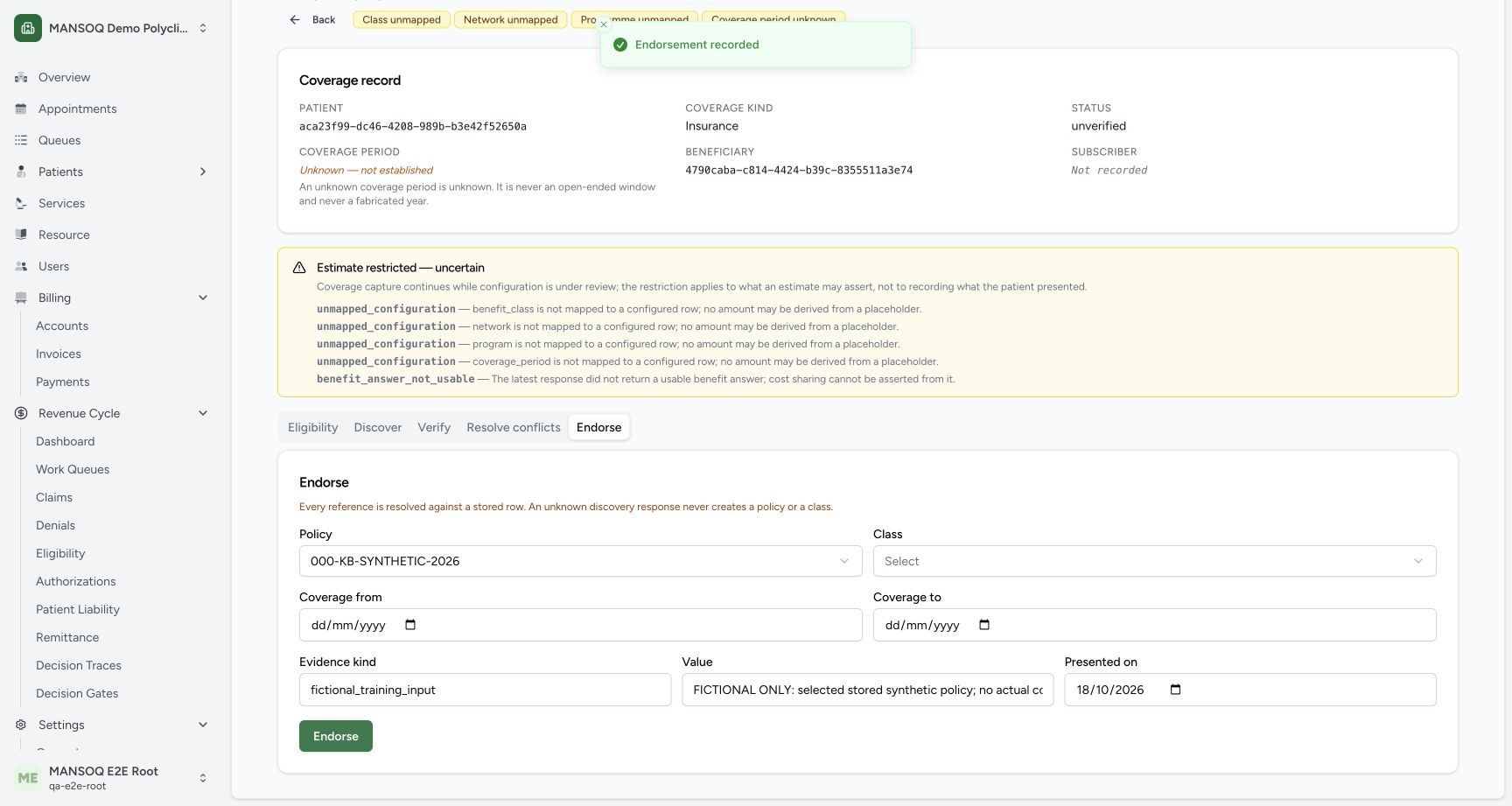Click the Revenue Cycle dollar icon

21,414
